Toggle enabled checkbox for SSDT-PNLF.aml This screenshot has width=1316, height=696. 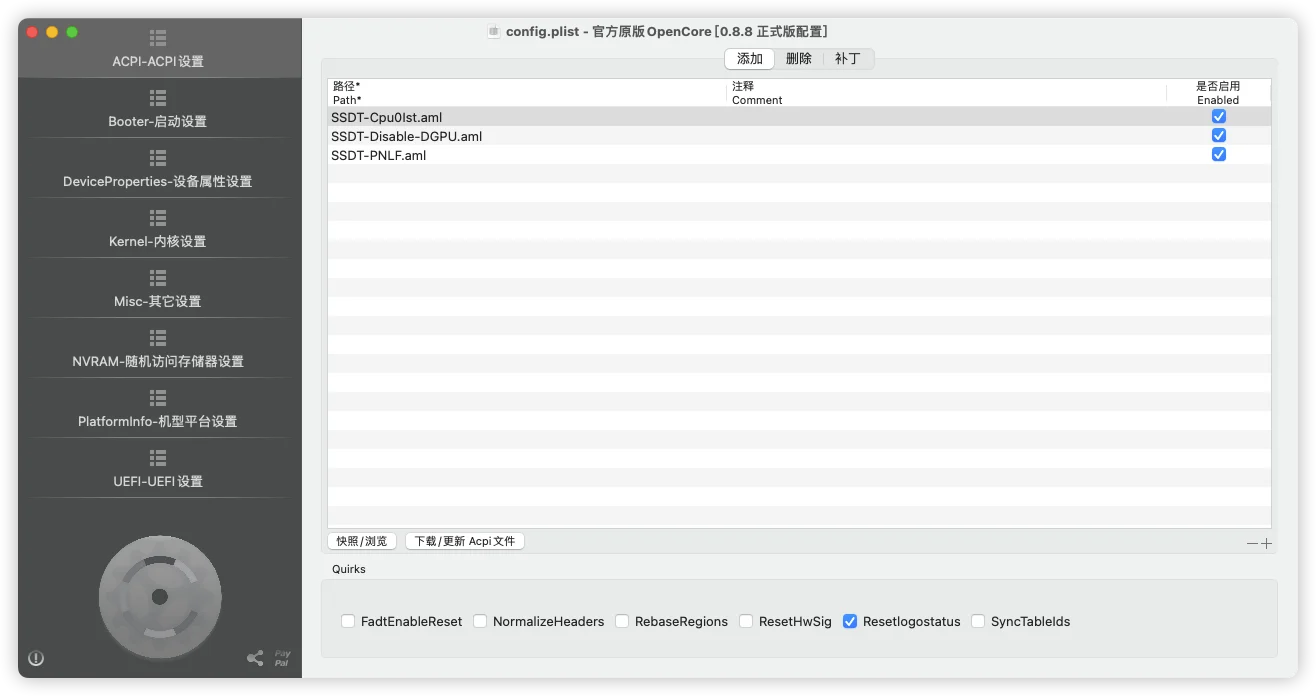point(1218,155)
